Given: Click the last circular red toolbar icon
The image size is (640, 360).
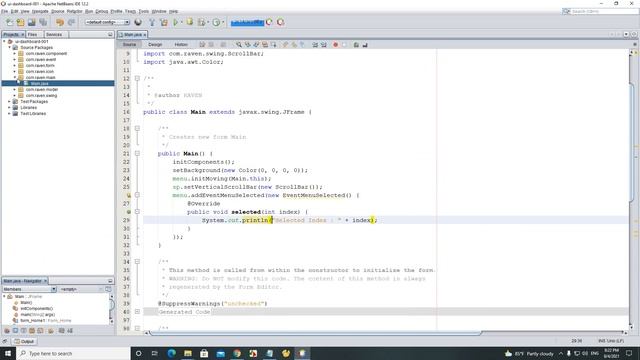Looking at the screenshot, I should [280, 22].
